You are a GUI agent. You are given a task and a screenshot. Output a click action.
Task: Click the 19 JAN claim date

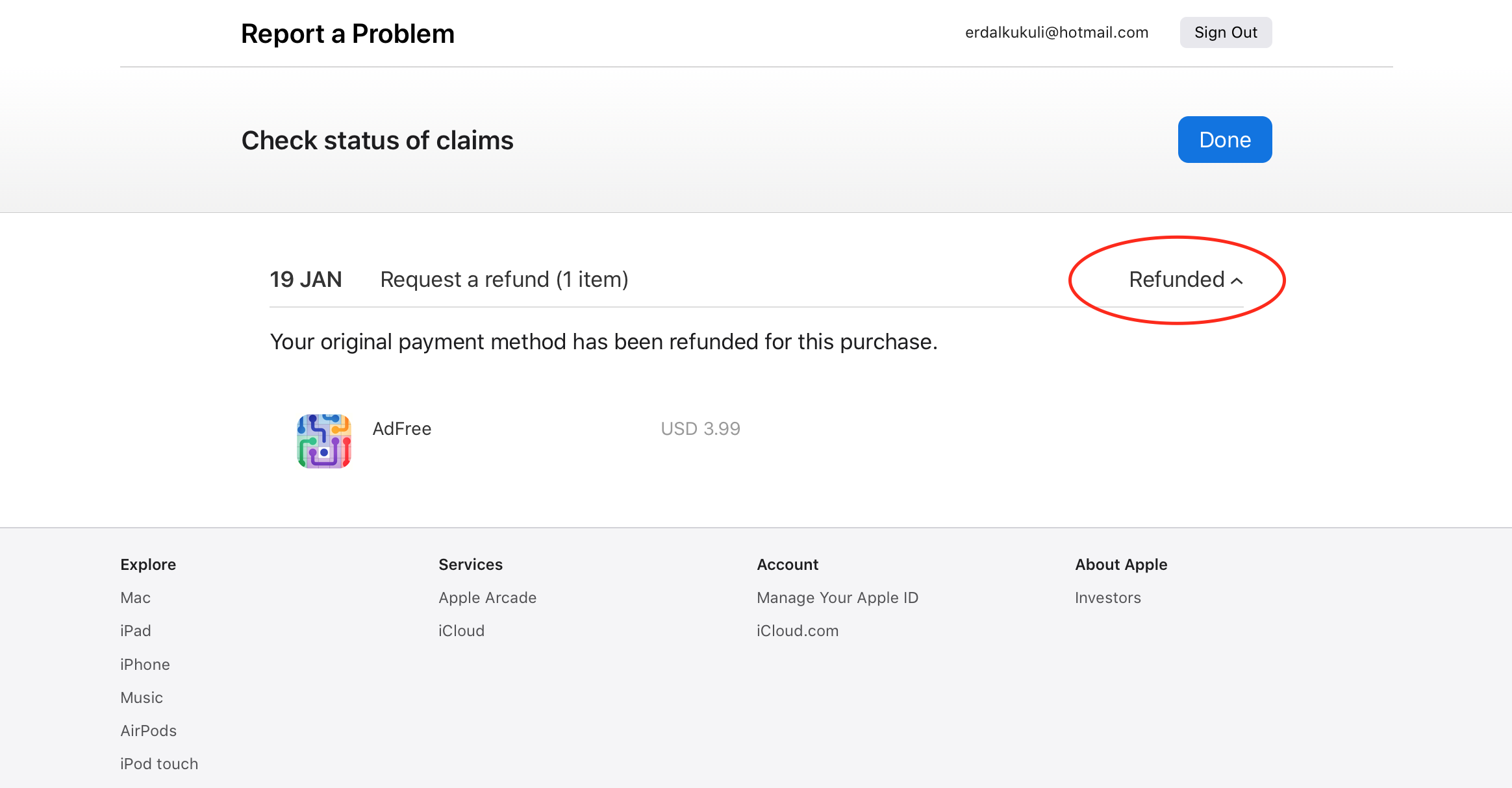tap(305, 280)
